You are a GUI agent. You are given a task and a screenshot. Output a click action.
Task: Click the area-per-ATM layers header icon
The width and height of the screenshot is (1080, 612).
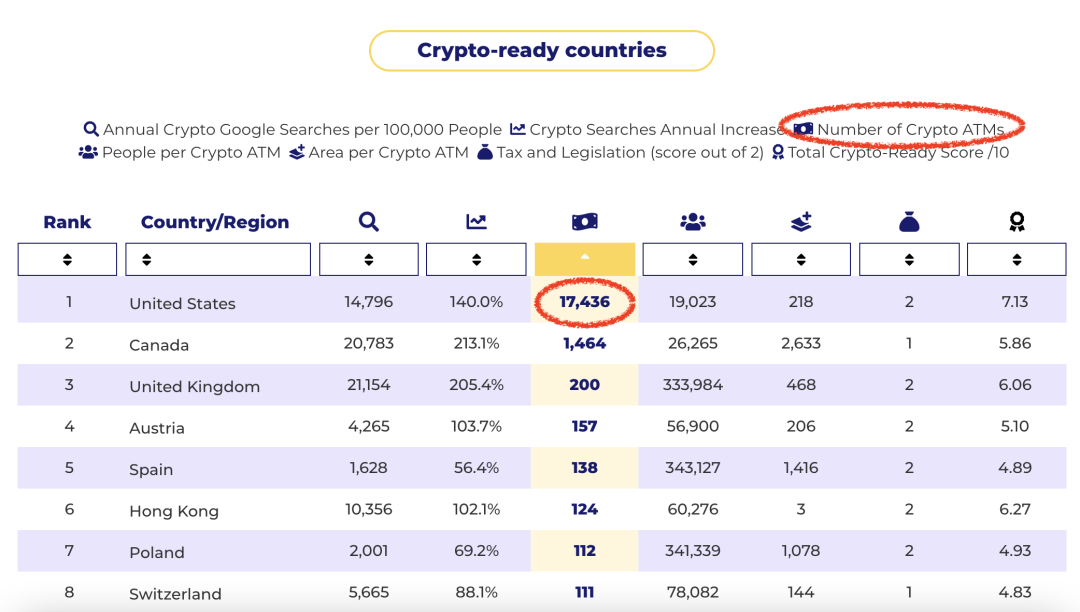coord(801,222)
